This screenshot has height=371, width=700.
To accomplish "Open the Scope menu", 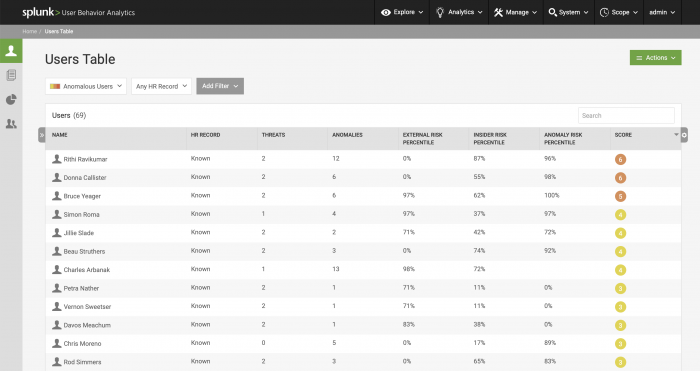I will click(x=619, y=13).
